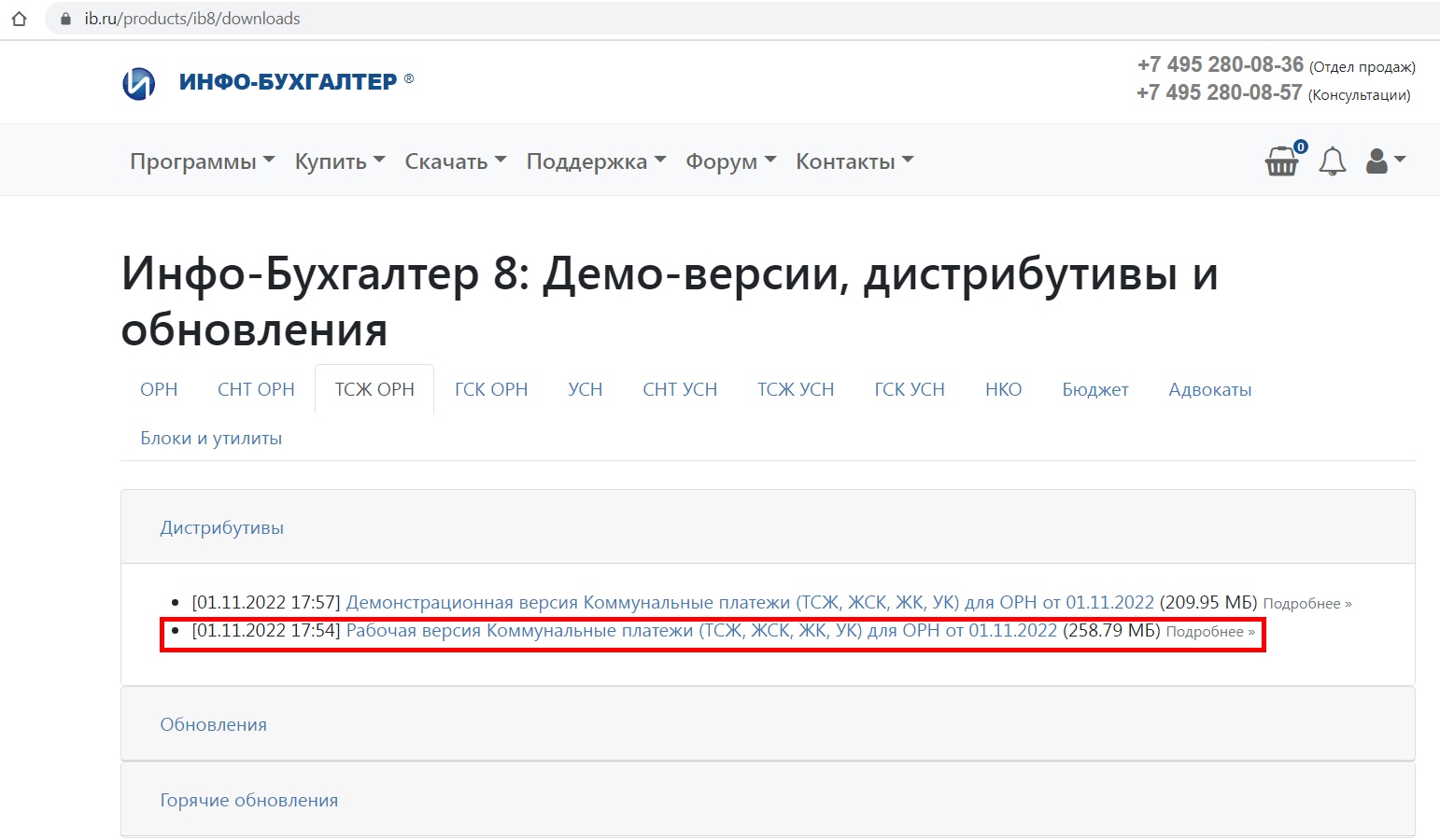Screen dimensions: 1440x840
Task: Click the page heading Инфо-Бухгалтер 8
Action: click(x=670, y=301)
